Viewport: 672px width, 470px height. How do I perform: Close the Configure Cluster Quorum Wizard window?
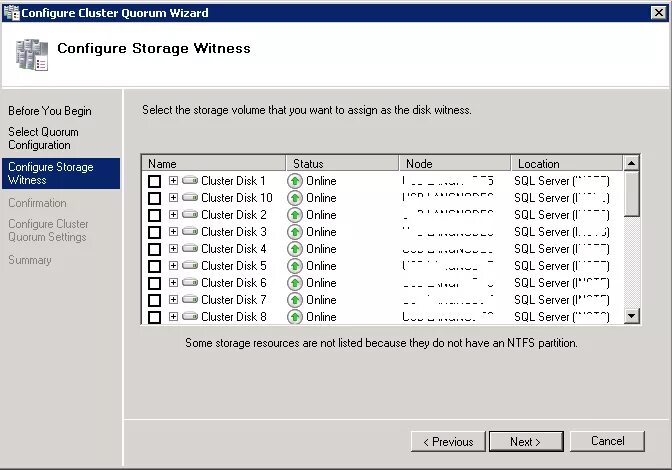(x=659, y=13)
